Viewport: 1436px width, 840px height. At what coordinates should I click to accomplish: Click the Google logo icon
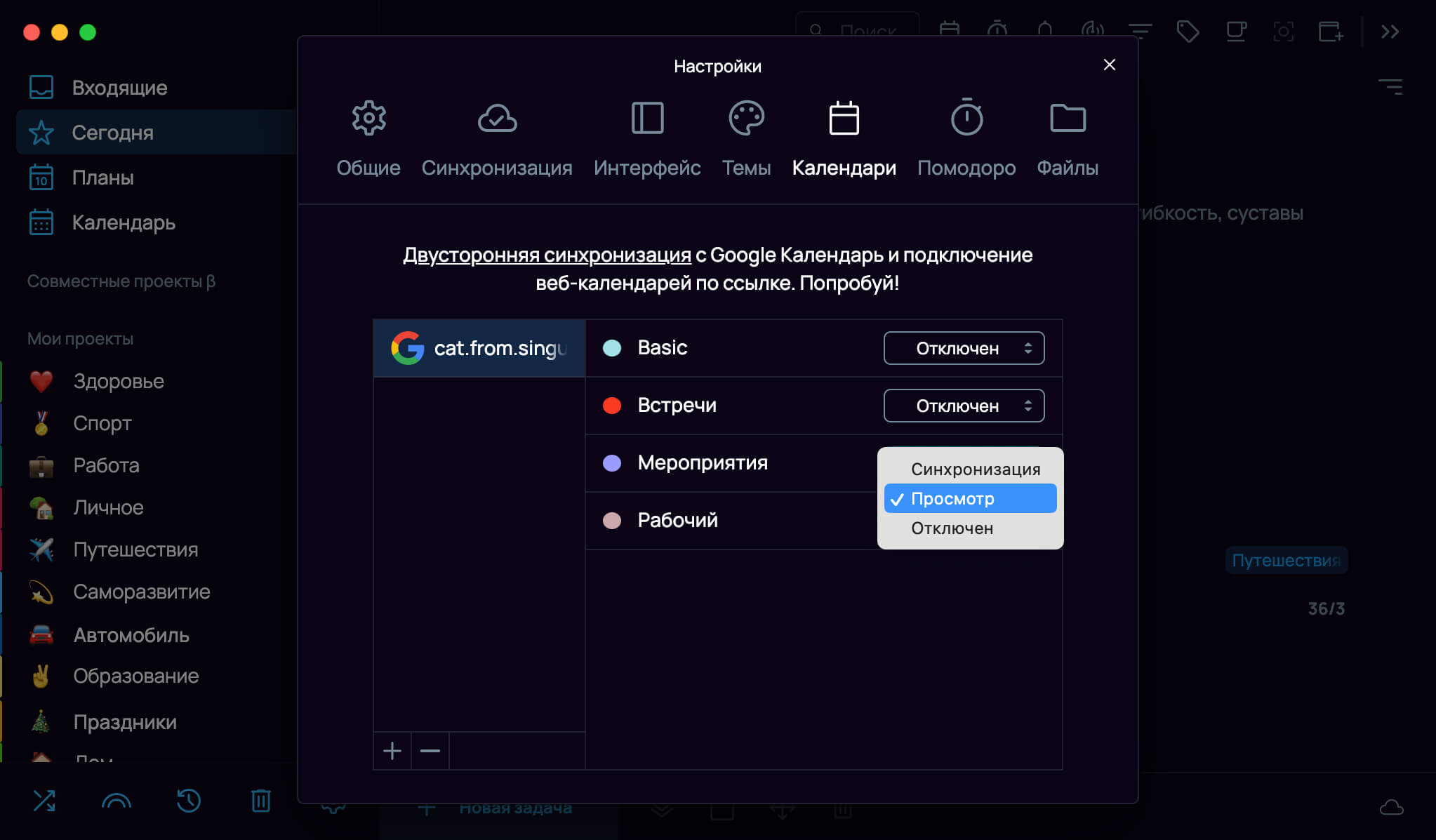pos(408,348)
